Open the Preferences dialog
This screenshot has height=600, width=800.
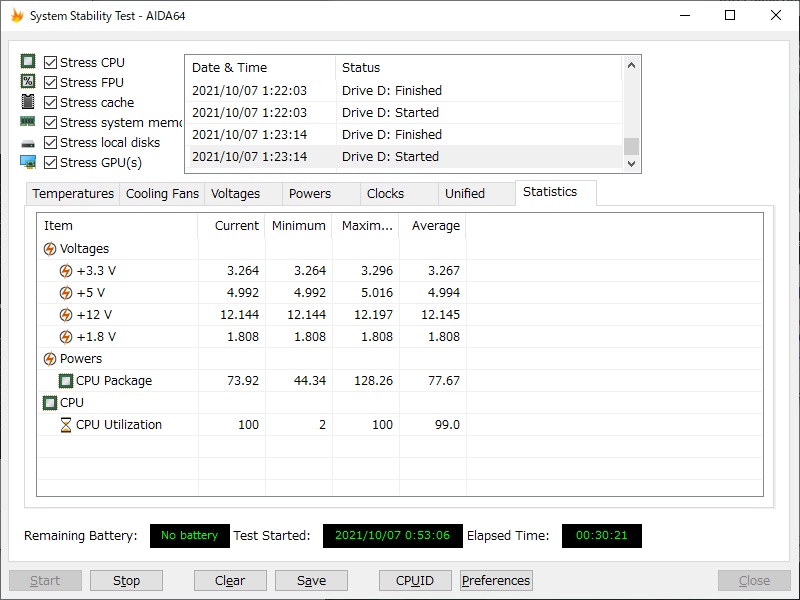tap(496, 581)
